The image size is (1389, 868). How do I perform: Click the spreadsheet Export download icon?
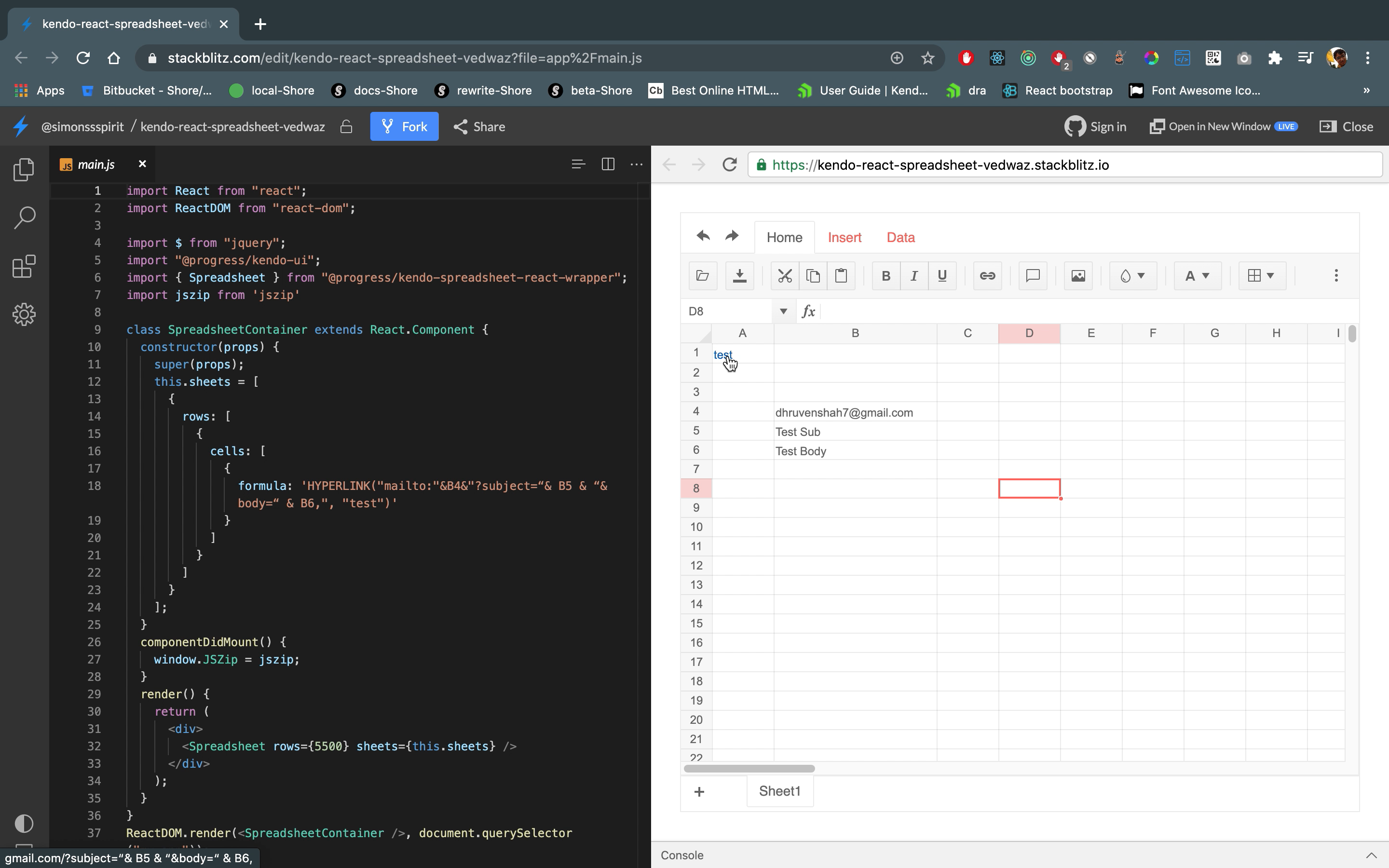[739, 275]
